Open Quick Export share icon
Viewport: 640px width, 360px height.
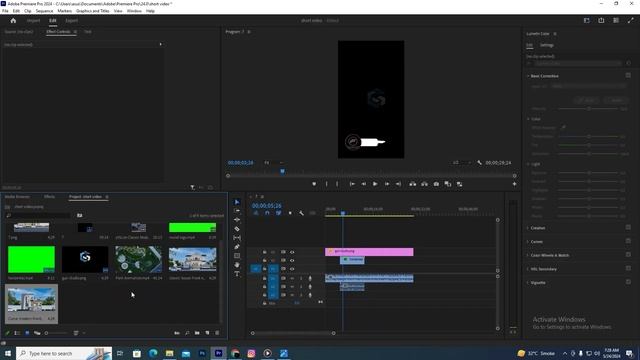[601, 20]
